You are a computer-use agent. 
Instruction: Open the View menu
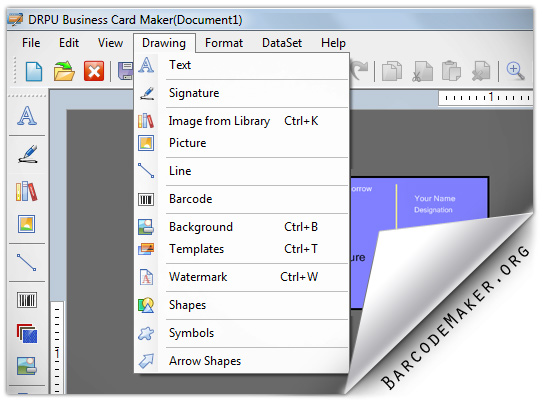click(x=110, y=43)
